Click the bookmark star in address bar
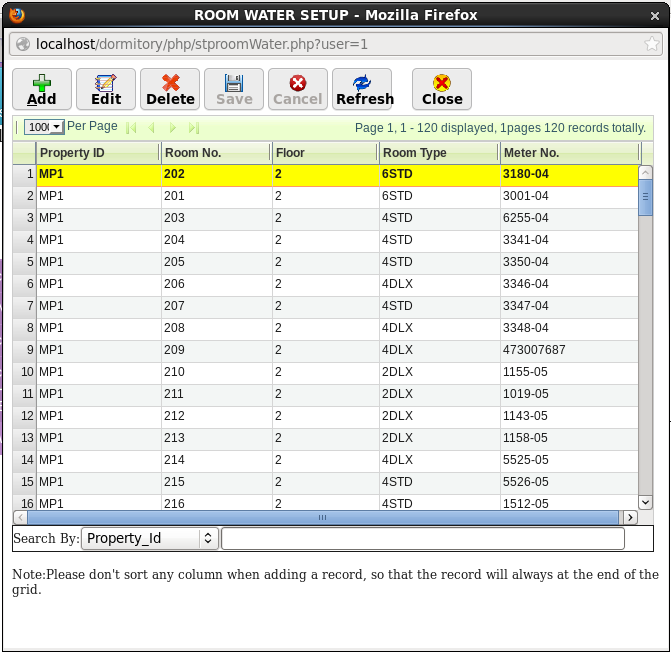 (651, 44)
